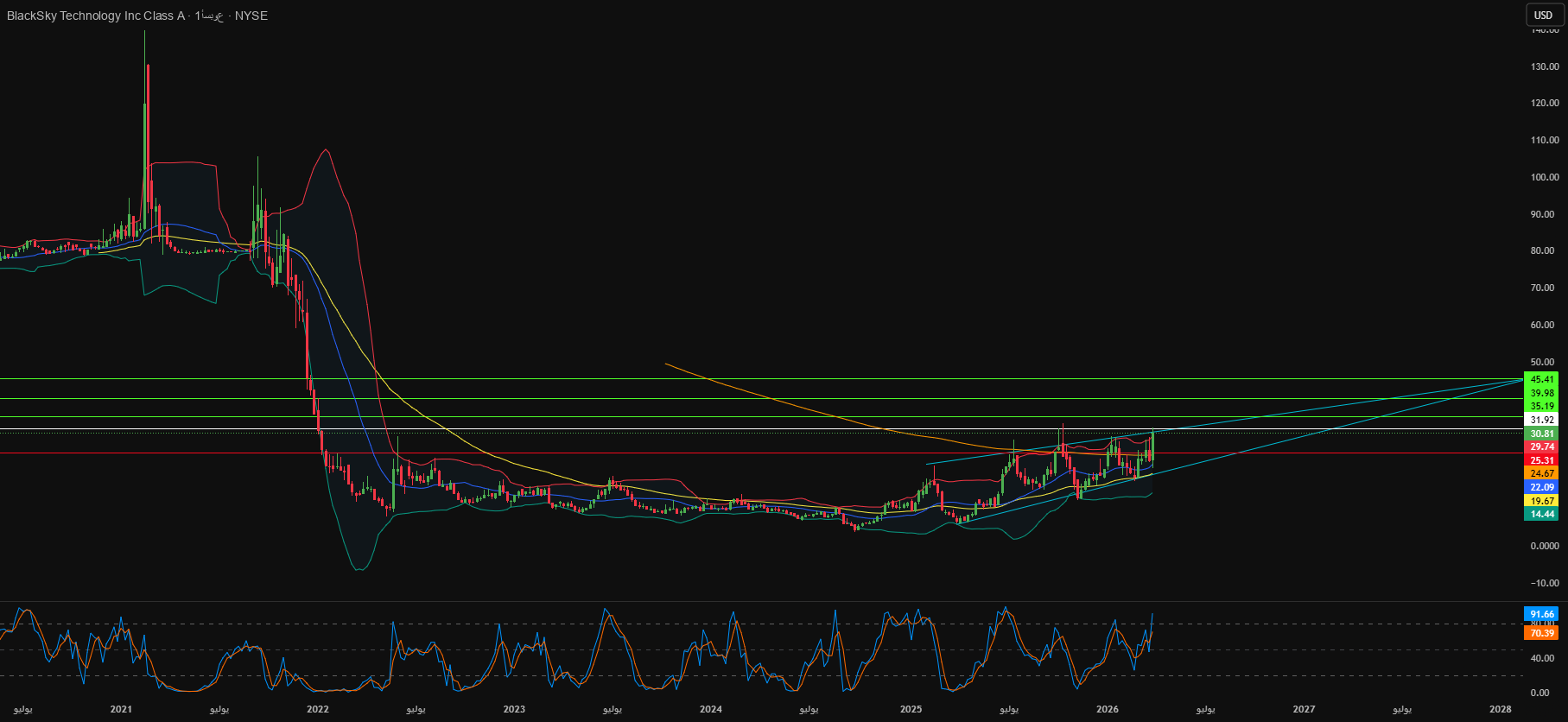Click the white 31.92 price label
Image resolution: width=1568 pixels, height=722 pixels.
coord(1542,420)
